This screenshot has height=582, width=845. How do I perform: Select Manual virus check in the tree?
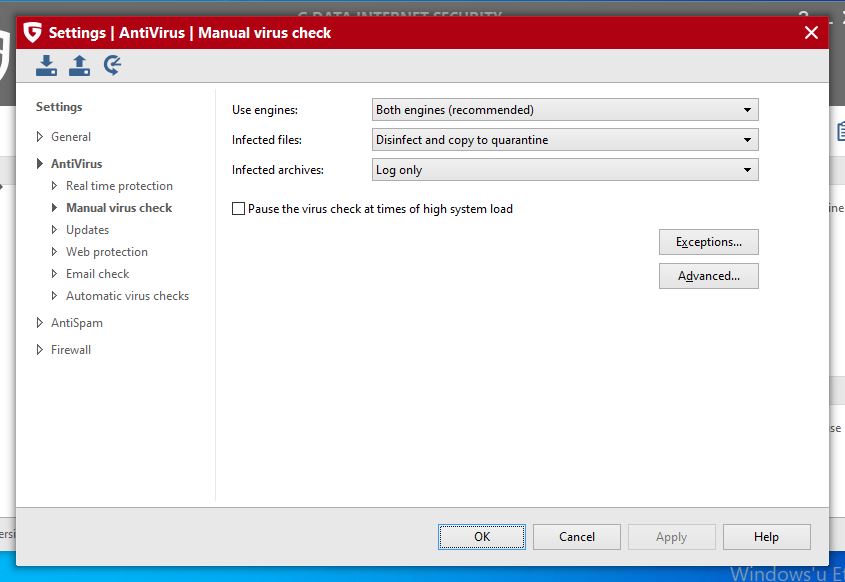tap(119, 207)
